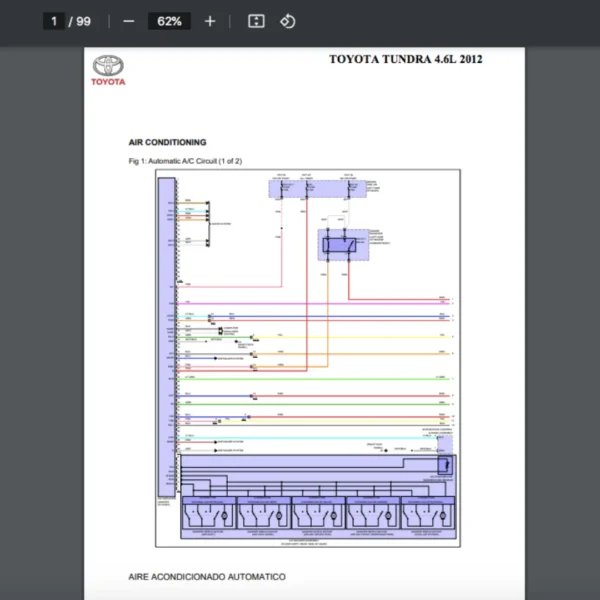
Task: Click the AIRE ACONDICIONADO AUTOMATICO text
Action: [x=206, y=577]
